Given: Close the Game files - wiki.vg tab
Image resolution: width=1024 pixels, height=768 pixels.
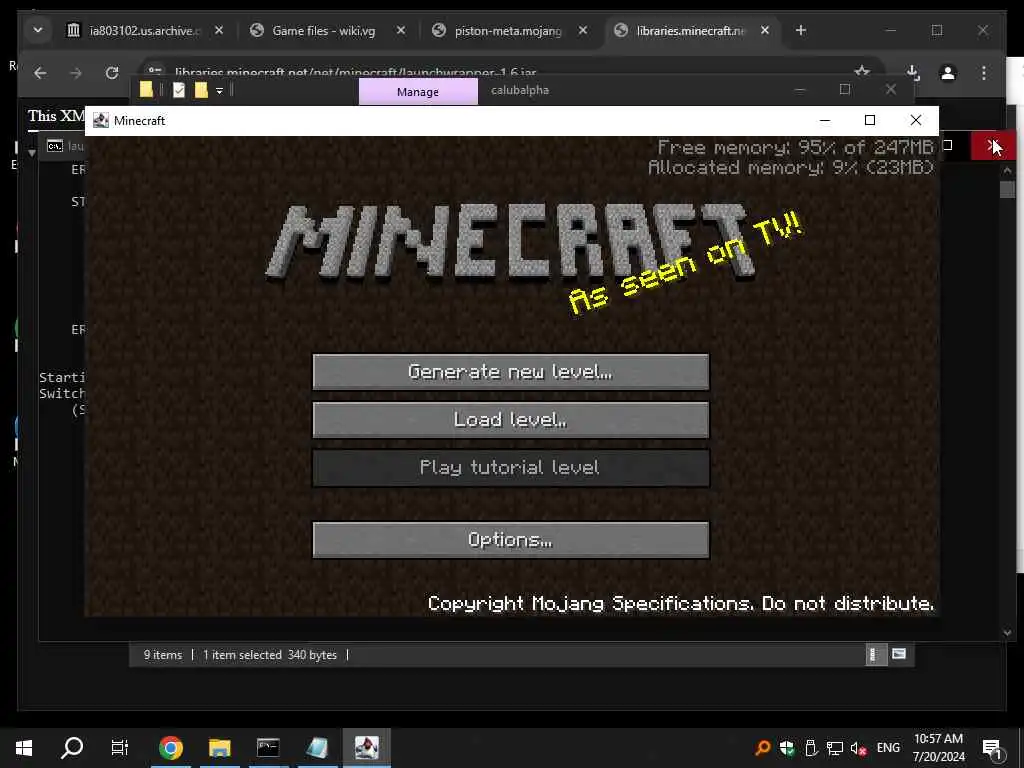Looking at the screenshot, I should 401,31.
